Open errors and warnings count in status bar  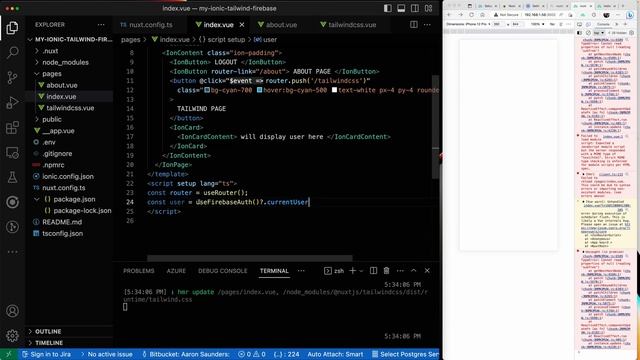click(x=252, y=354)
